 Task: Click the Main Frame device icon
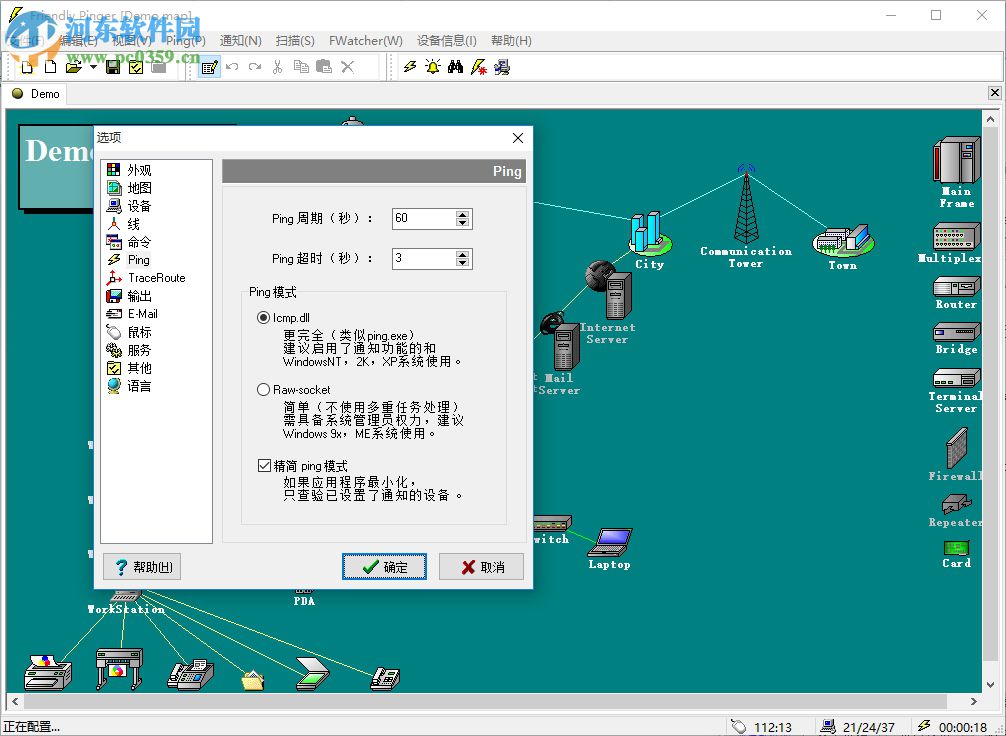click(956, 160)
